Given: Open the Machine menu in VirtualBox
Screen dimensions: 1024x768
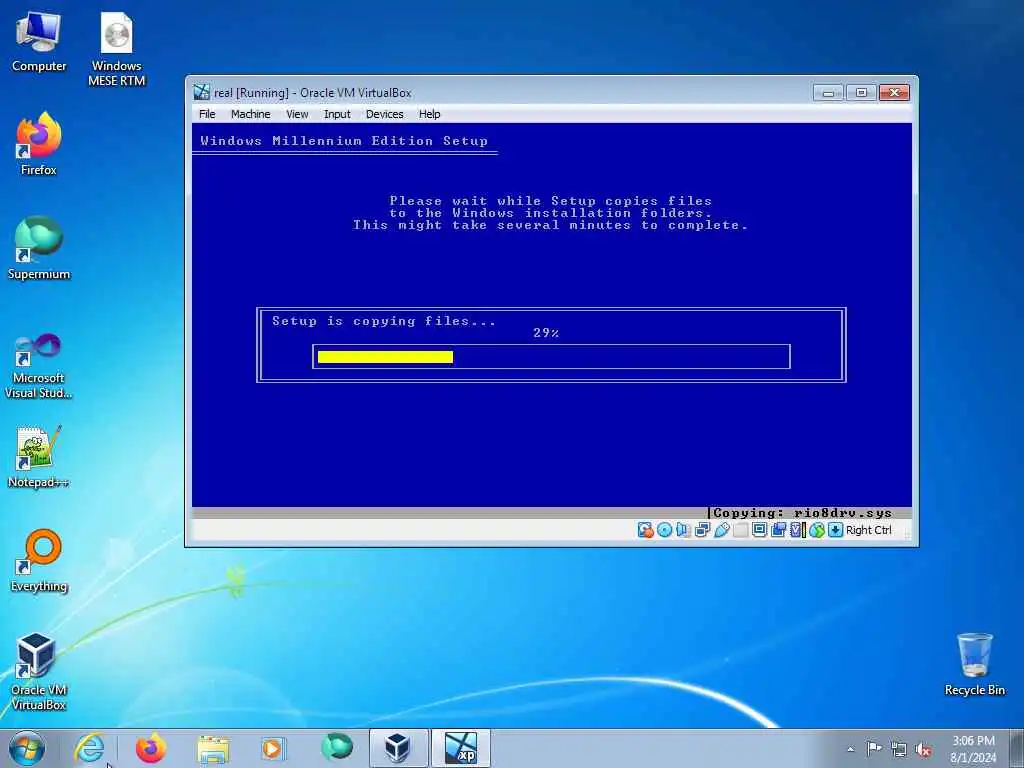Looking at the screenshot, I should 250,114.
